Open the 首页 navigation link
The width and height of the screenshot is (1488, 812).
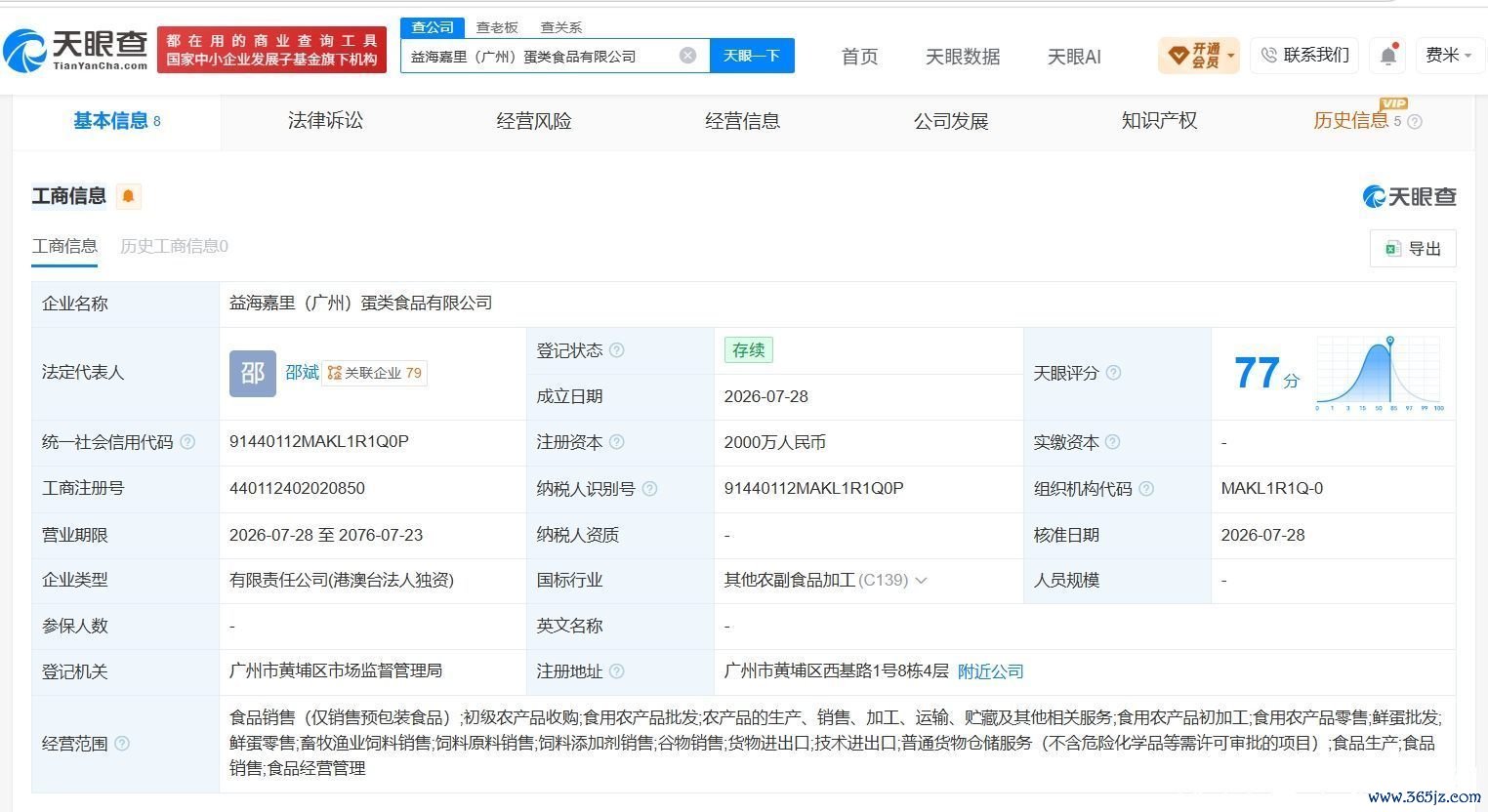859,57
